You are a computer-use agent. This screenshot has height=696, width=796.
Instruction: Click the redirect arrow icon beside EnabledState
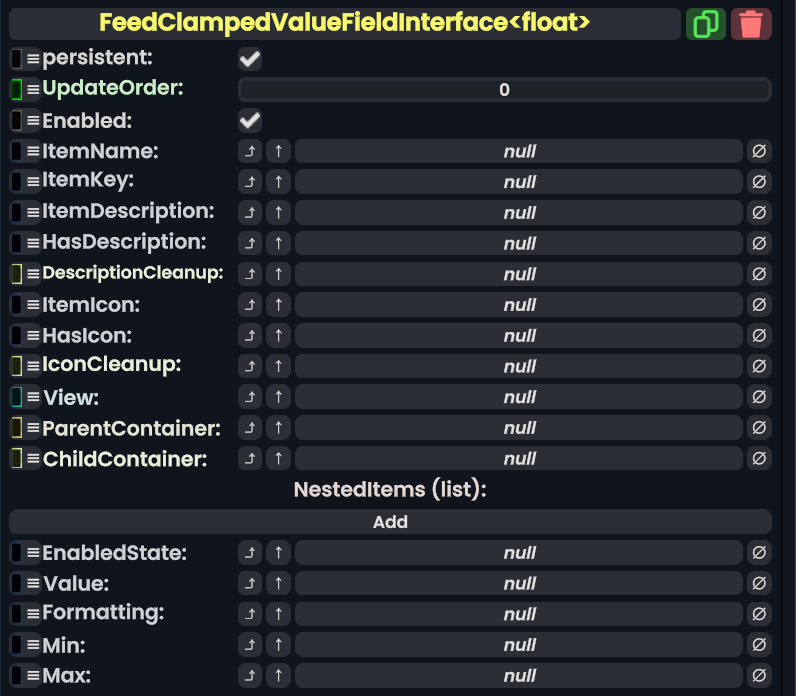(x=250, y=553)
